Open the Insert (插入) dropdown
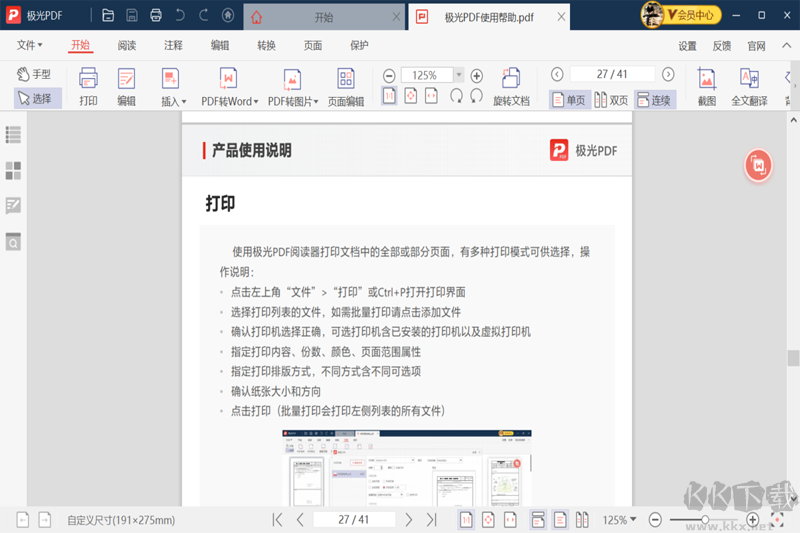 click(x=173, y=87)
